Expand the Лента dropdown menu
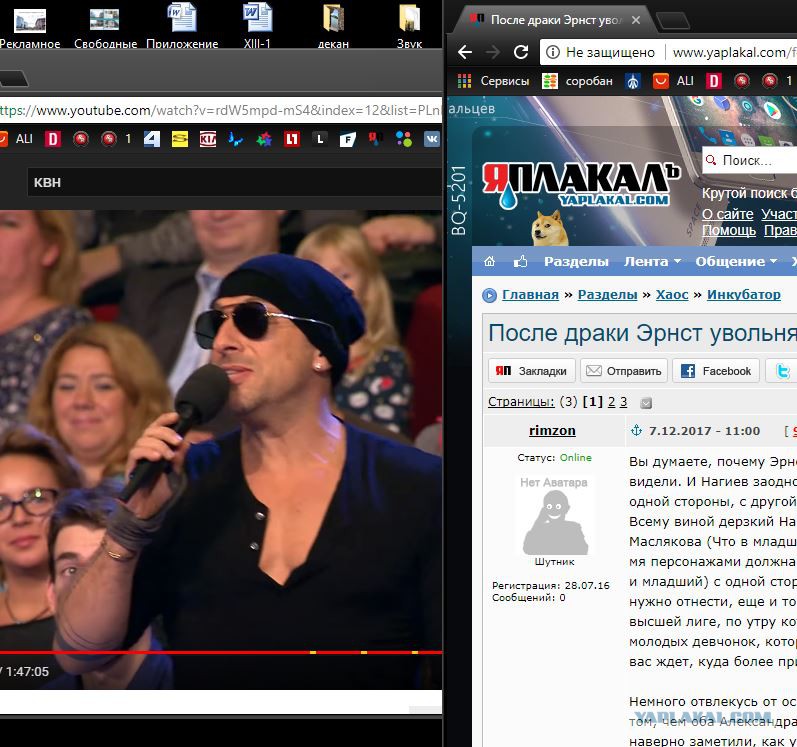 tap(652, 261)
